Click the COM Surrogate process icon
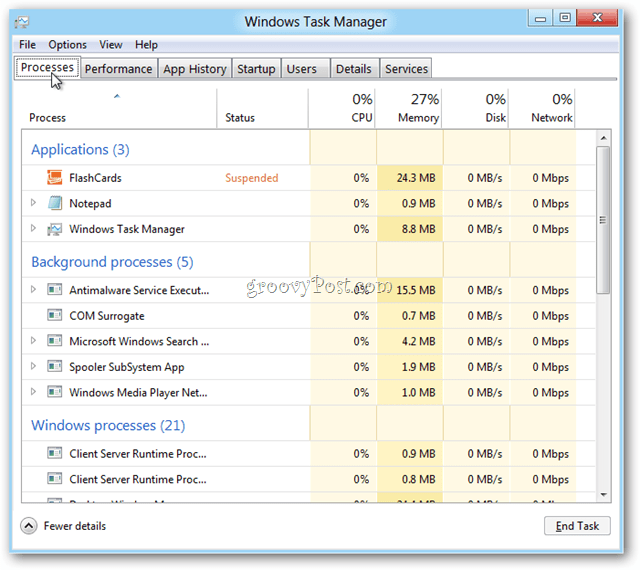This screenshot has height=570, width=640. pos(54,316)
